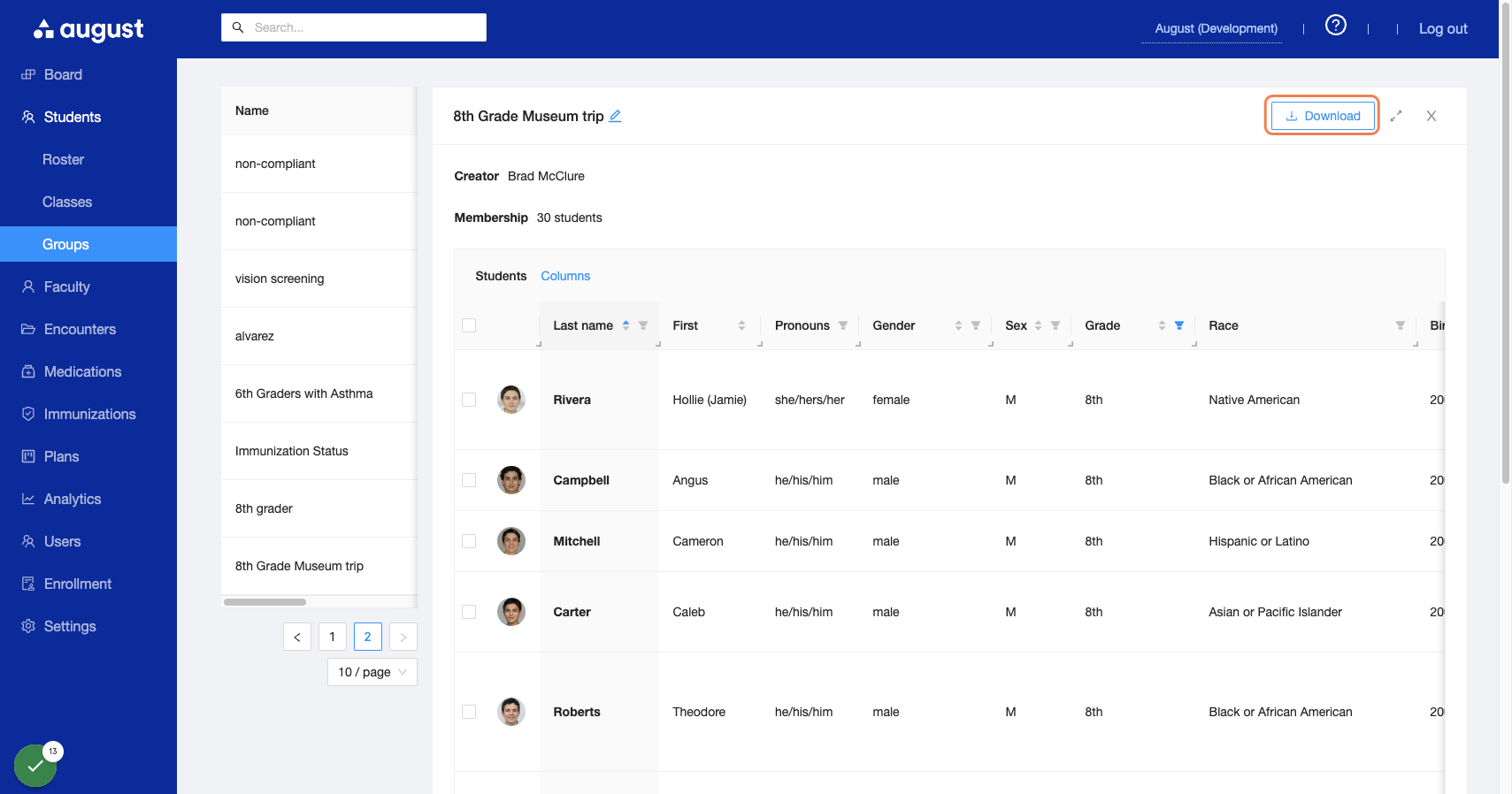This screenshot has width=1512, height=794.
Task: Open filter for Last name column
Action: coord(643,325)
